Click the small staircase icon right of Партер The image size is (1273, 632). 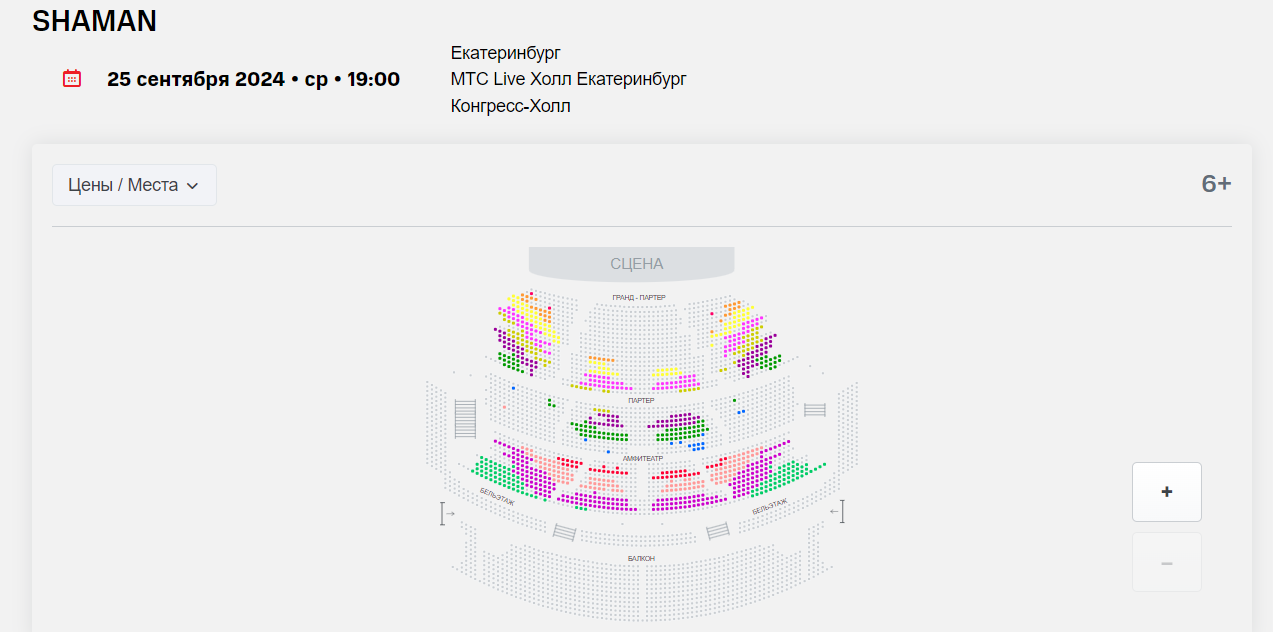coord(815,410)
